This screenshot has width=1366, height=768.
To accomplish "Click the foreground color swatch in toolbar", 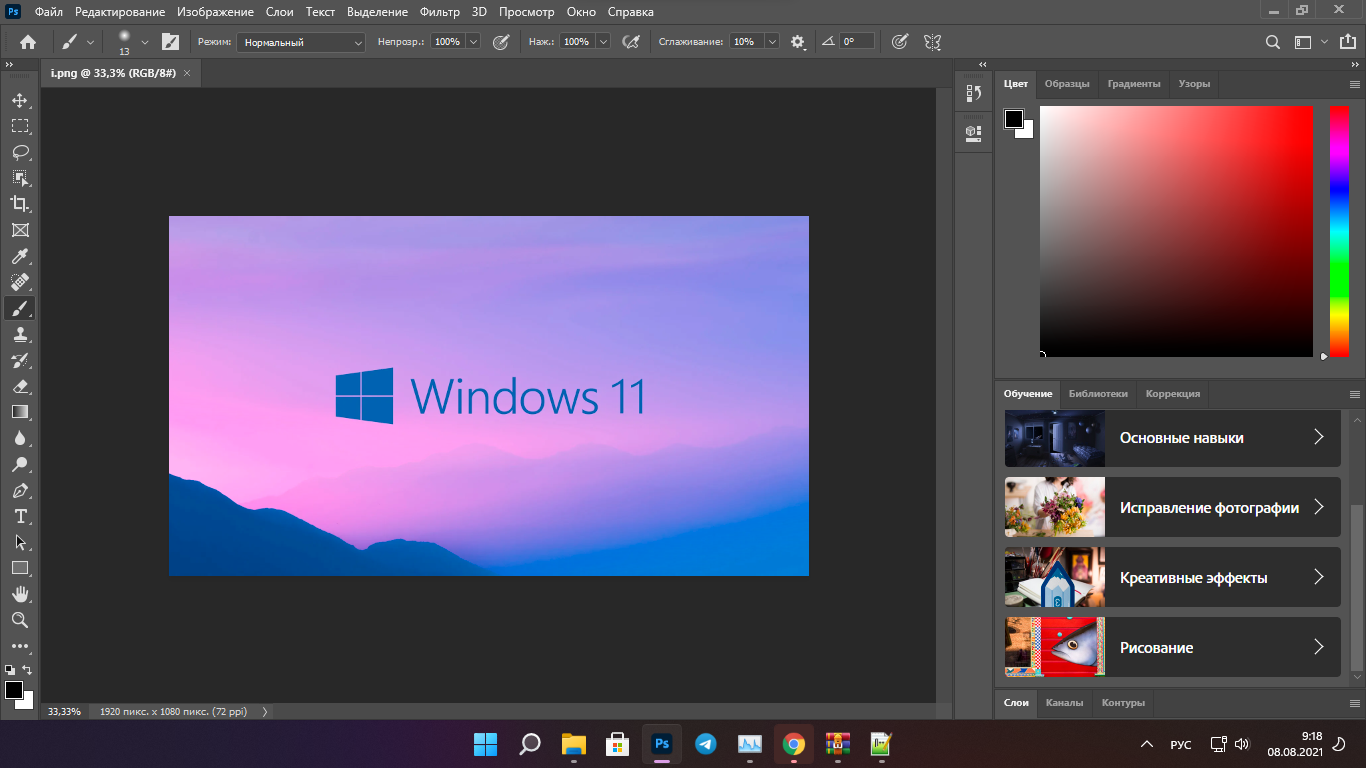I will (14, 691).
